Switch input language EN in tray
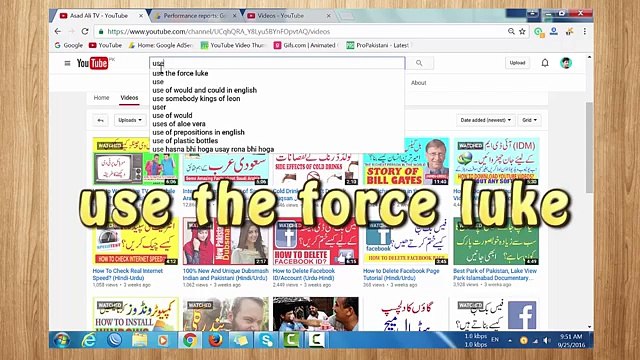 495,340
